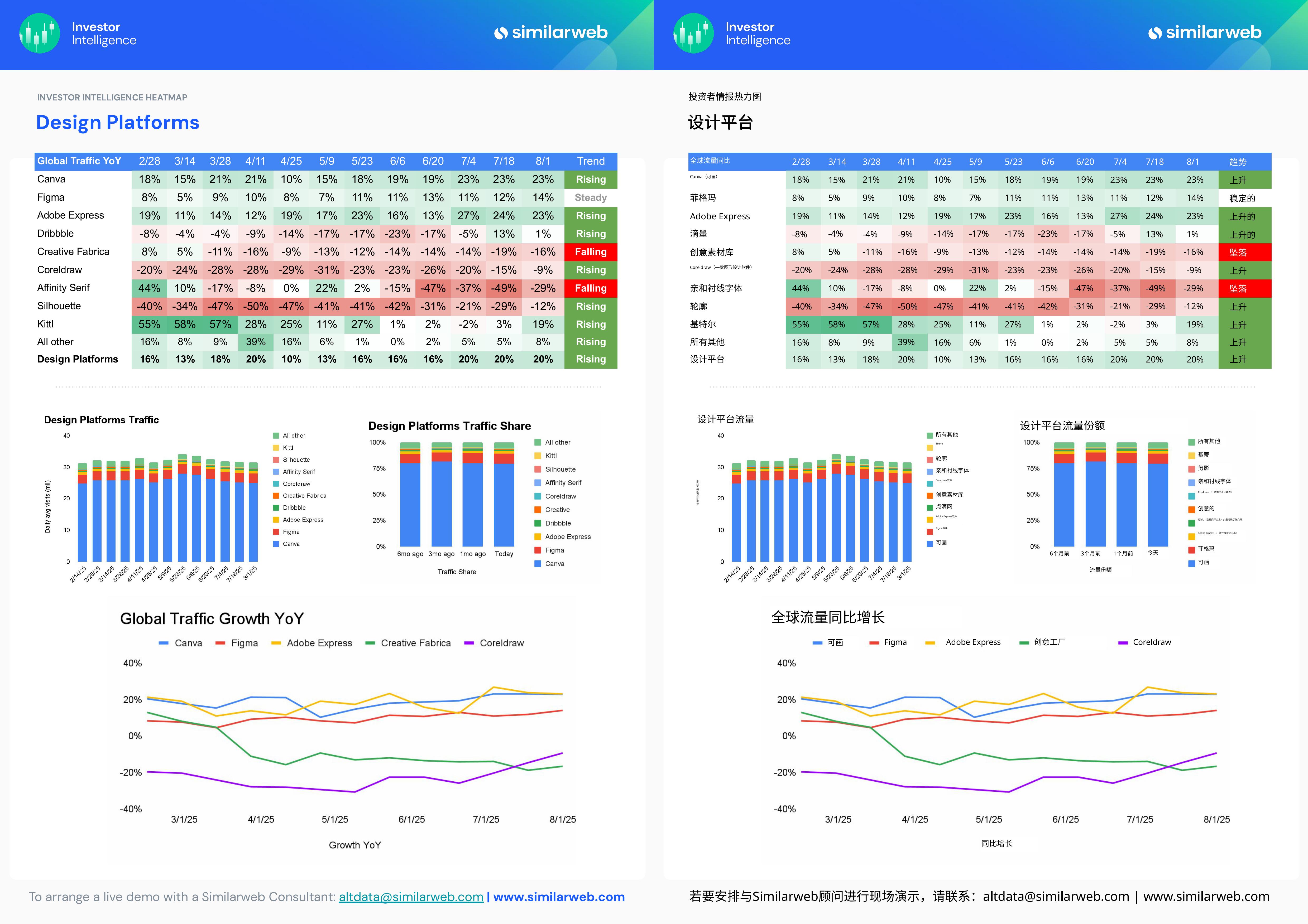Image resolution: width=1308 pixels, height=924 pixels.
Task: Open the www.similarweb.com link in left footer
Action: coord(558,897)
